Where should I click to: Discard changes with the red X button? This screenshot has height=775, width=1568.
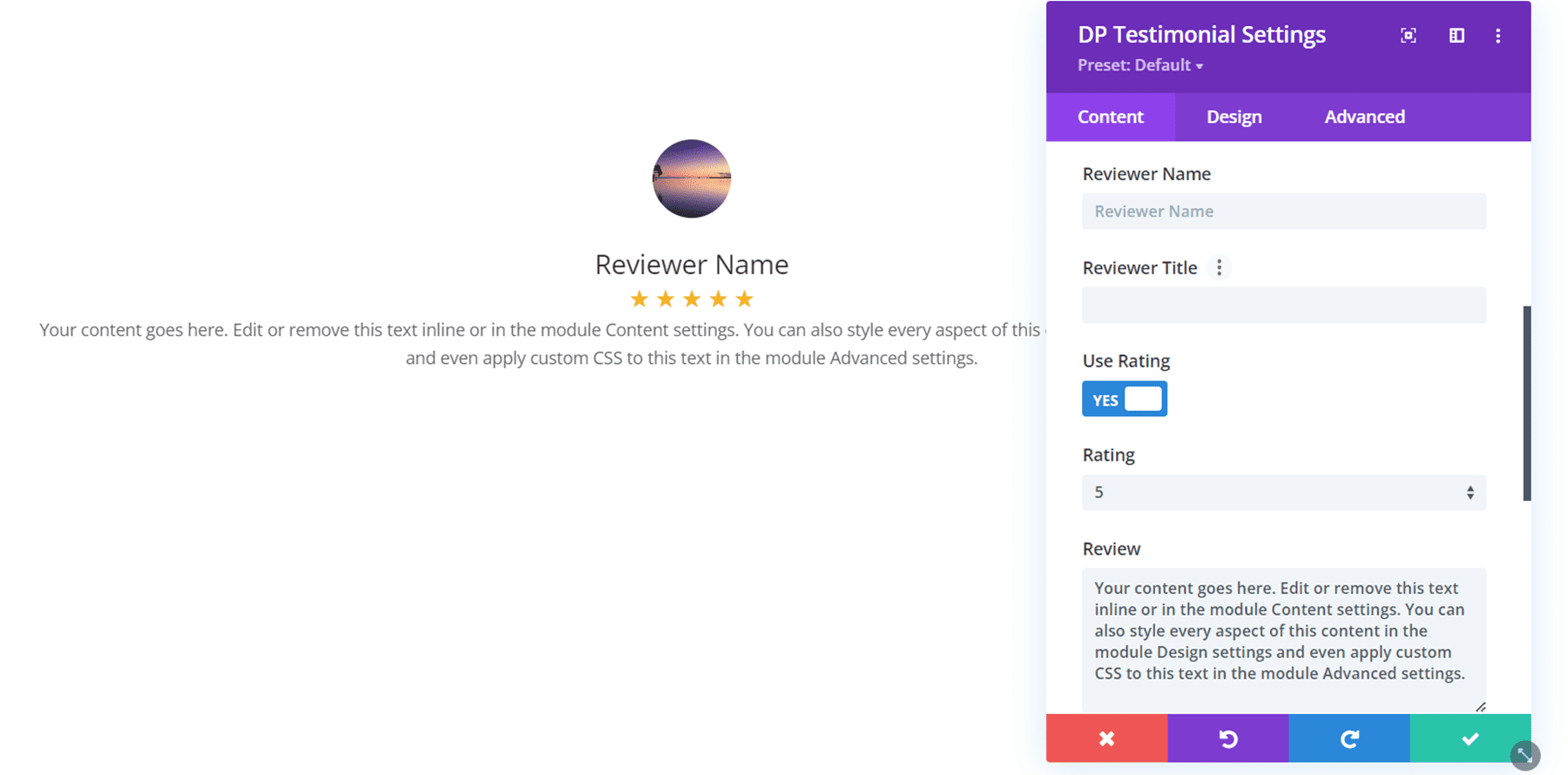1106,738
